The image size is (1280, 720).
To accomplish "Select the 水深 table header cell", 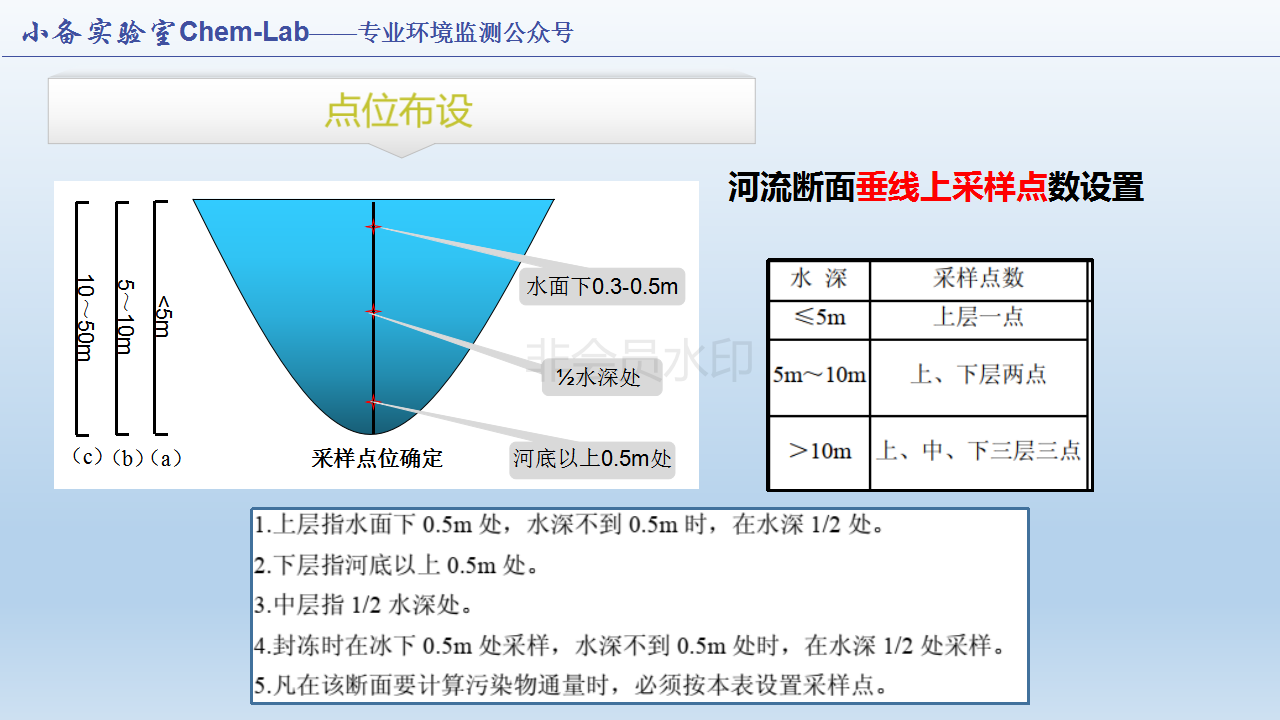I will [x=818, y=280].
